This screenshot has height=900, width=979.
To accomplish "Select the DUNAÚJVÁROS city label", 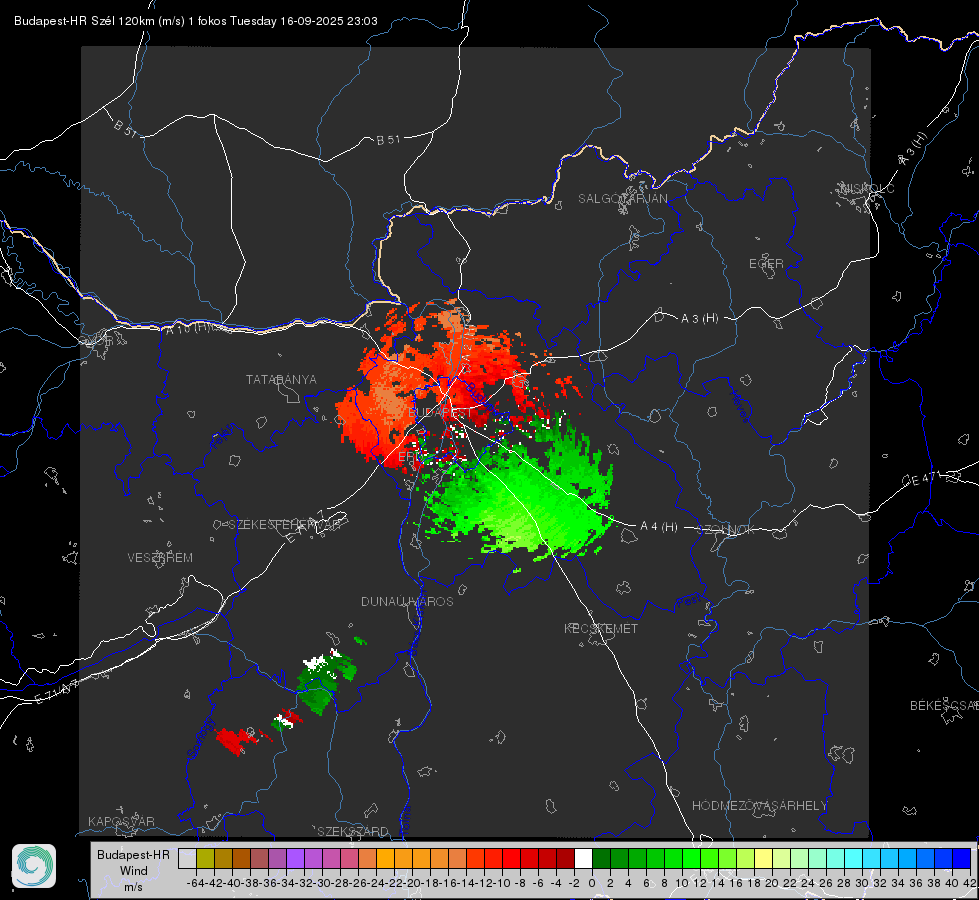I will 407,601.
